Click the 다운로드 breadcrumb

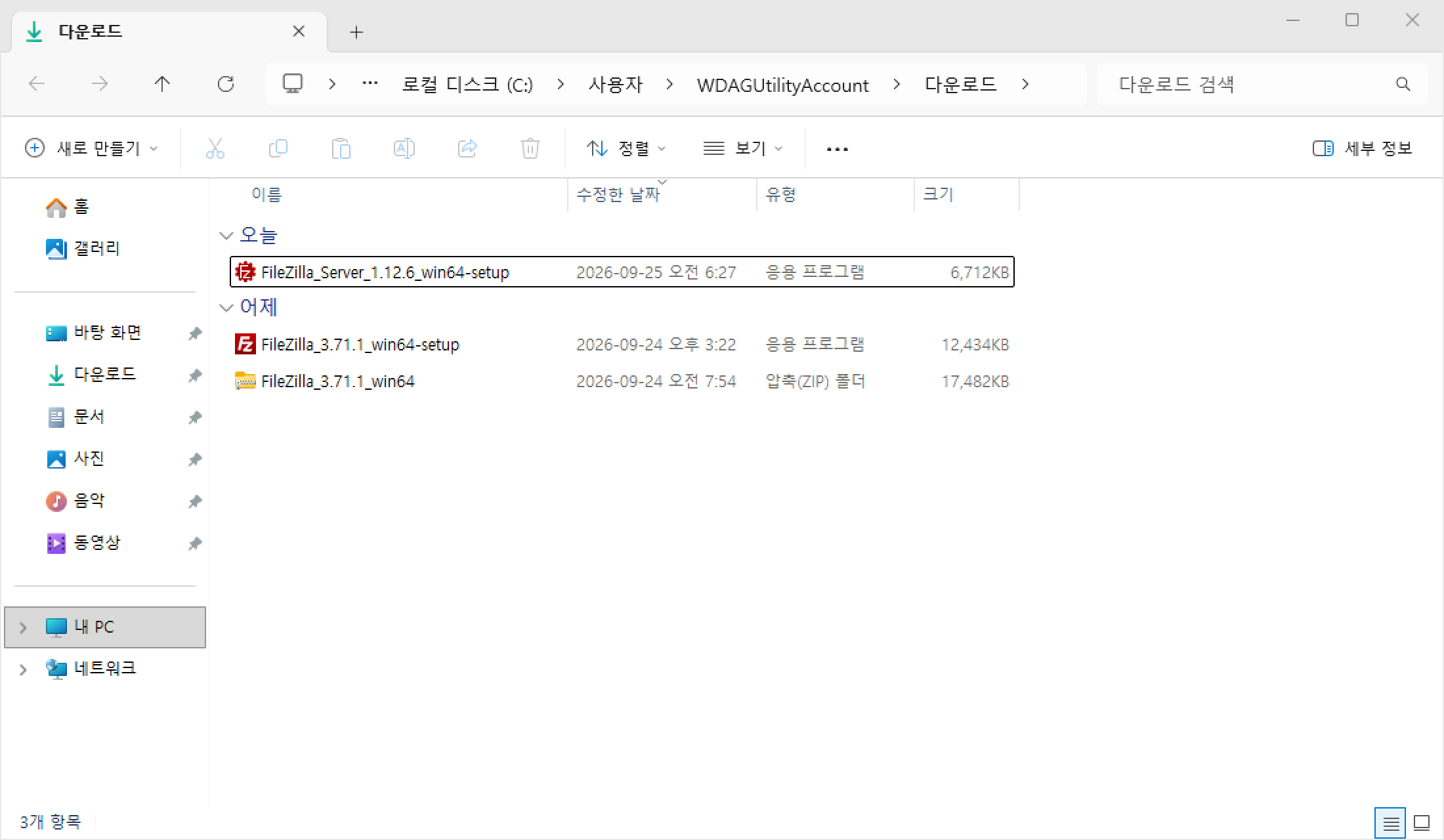[961, 84]
